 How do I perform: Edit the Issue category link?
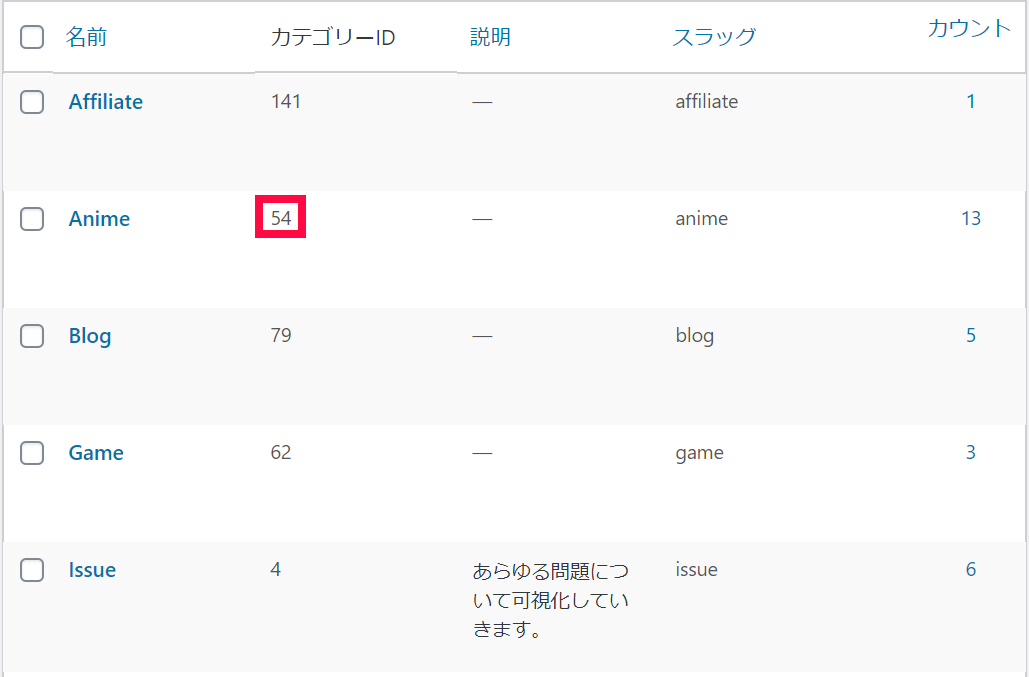click(x=92, y=570)
